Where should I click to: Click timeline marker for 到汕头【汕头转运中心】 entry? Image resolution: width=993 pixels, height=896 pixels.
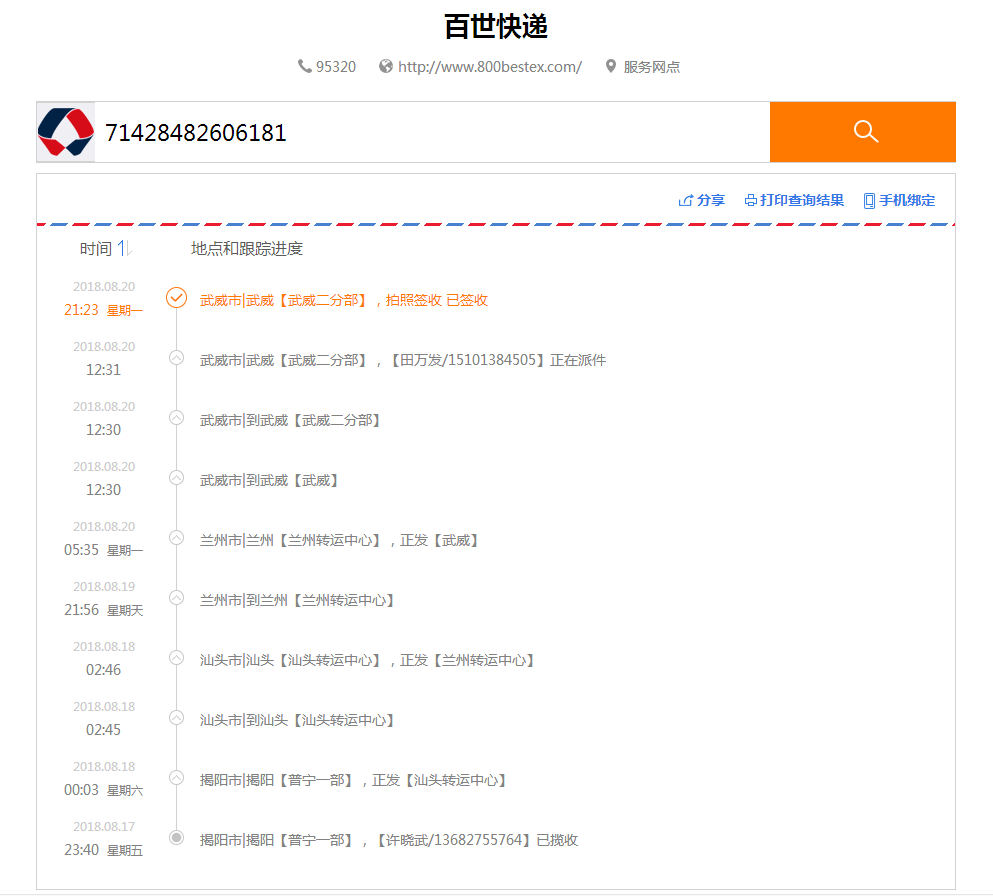(x=177, y=717)
